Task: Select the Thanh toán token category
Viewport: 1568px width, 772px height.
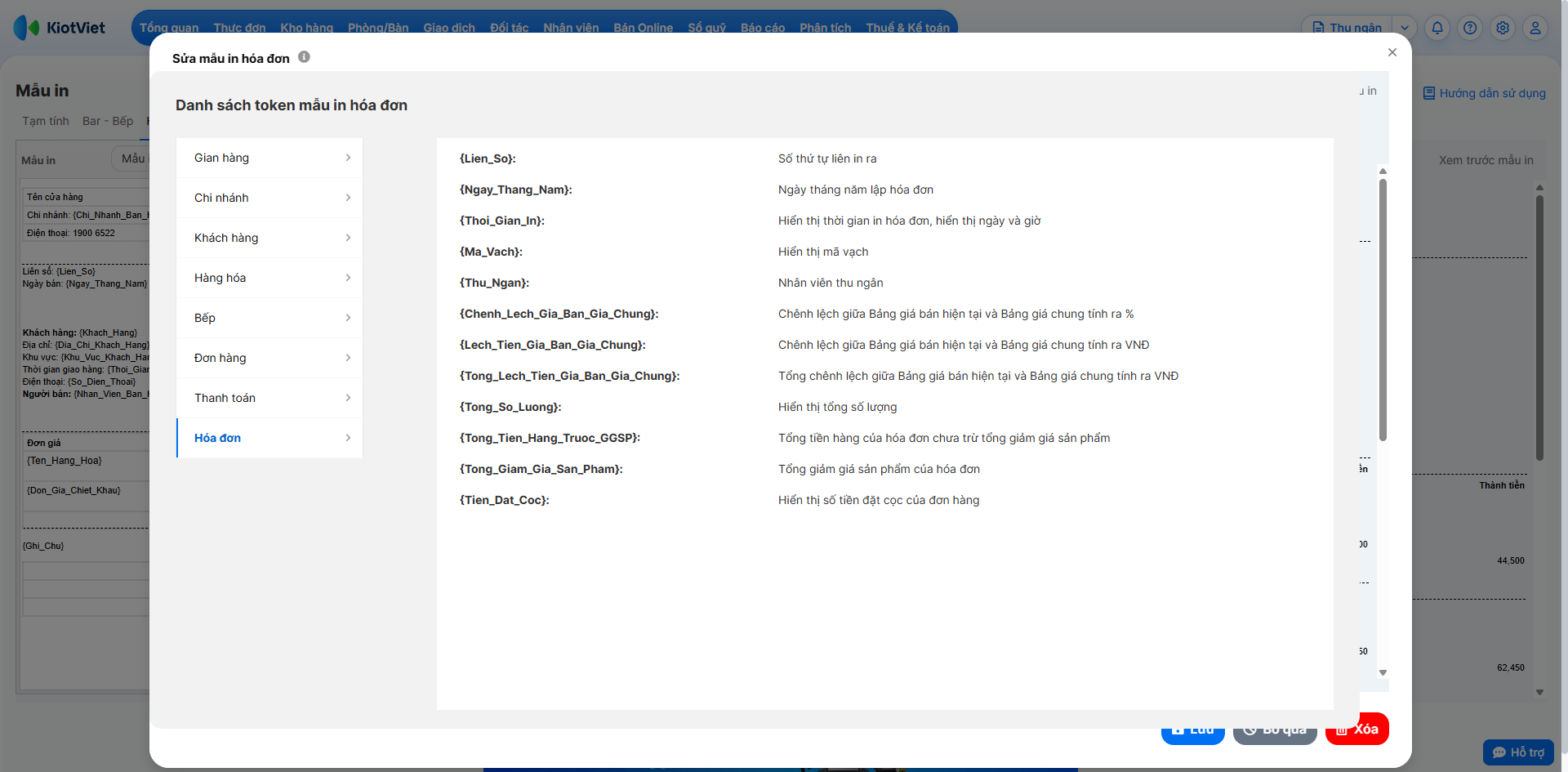Action: tap(269, 398)
